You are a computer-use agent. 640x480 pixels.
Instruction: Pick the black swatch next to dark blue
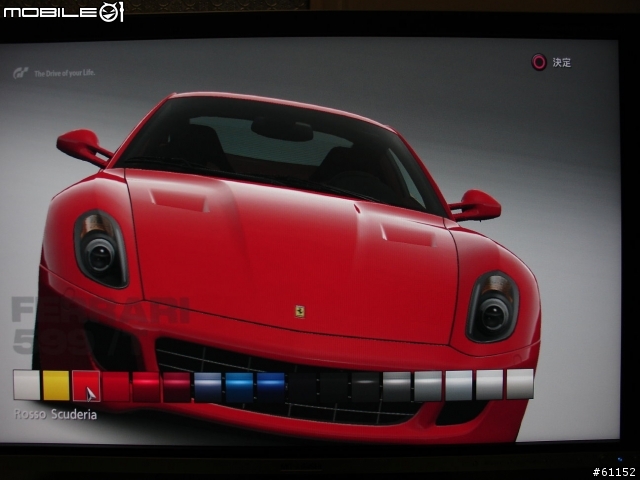tap(302, 387)
